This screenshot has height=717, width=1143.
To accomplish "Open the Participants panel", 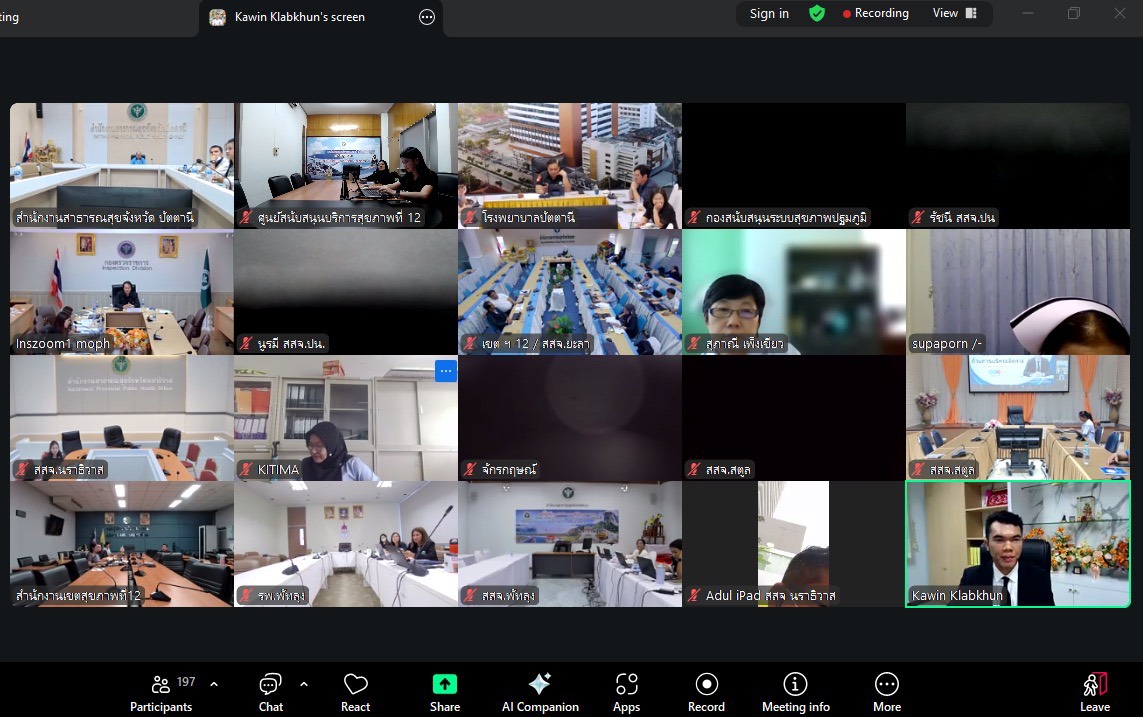I will pos(160,693).
